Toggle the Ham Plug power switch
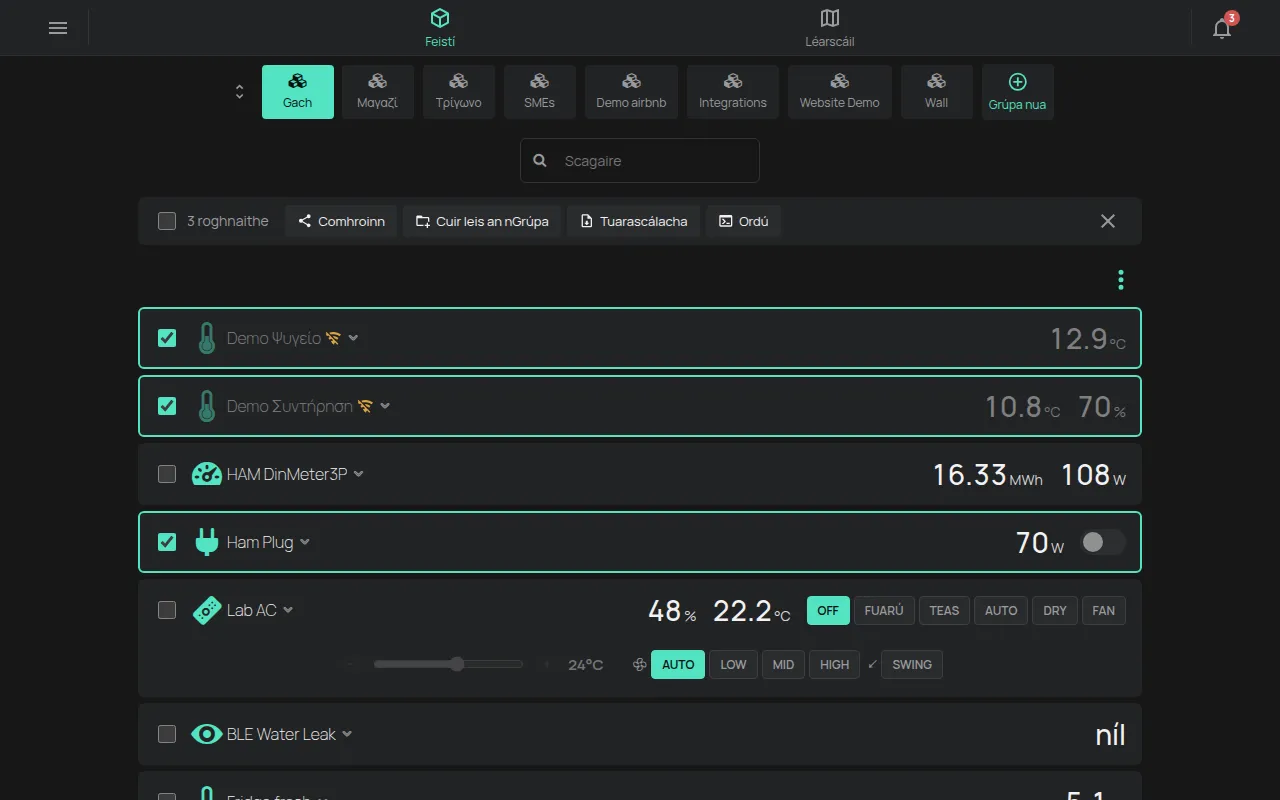 pyautogui.click(x=1103, y=542)
